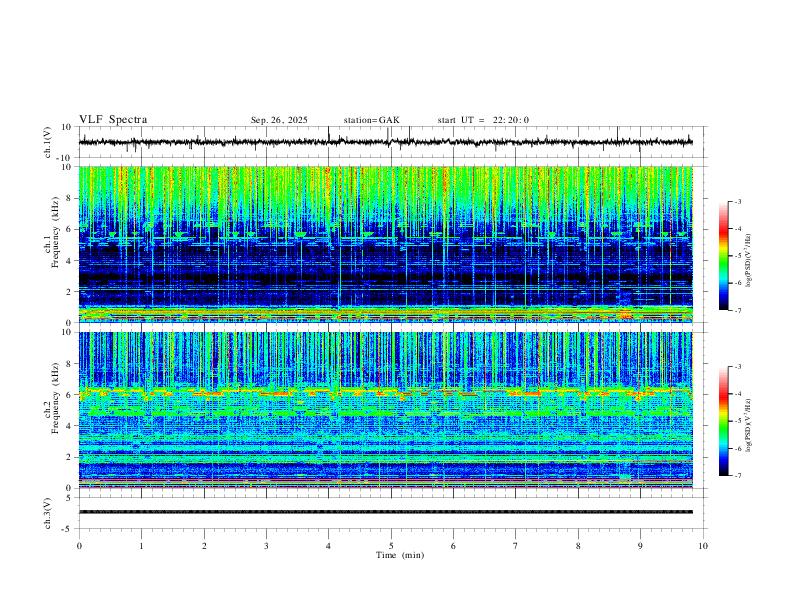Click lower colorbar log(PSD) label
Image resolution: width=792 pixels, height=612 pixels.
pos(749,425)
